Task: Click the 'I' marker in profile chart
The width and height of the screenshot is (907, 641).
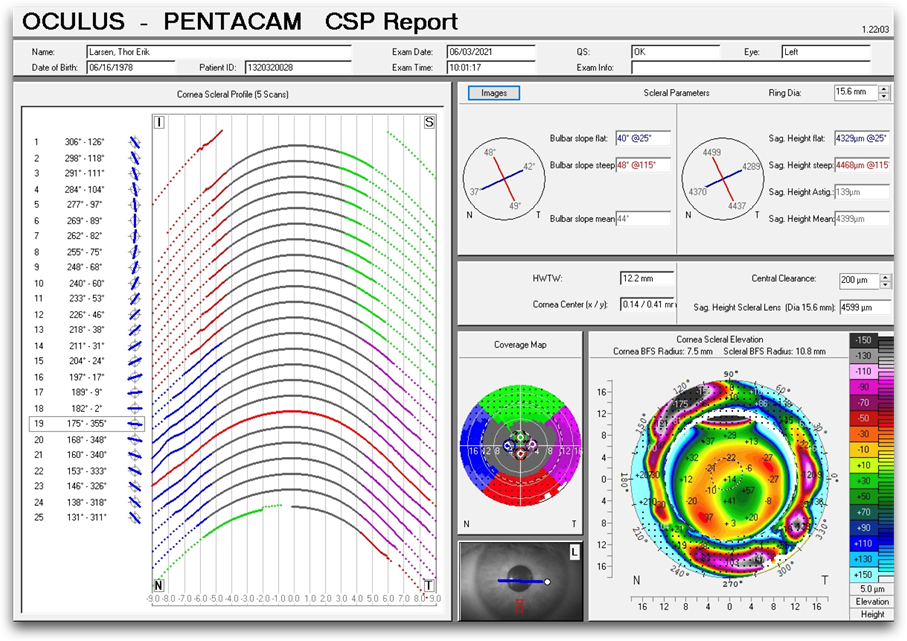Action: coord(158,122)
